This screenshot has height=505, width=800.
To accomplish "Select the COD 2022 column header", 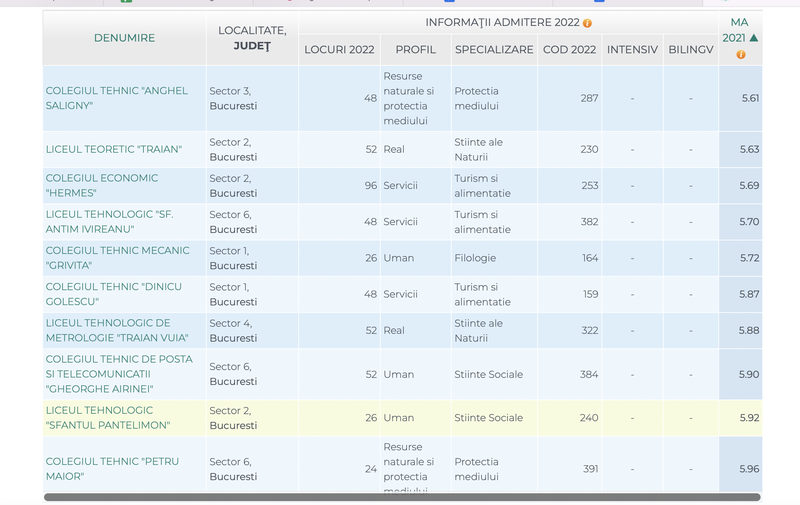I will point(569,49).
